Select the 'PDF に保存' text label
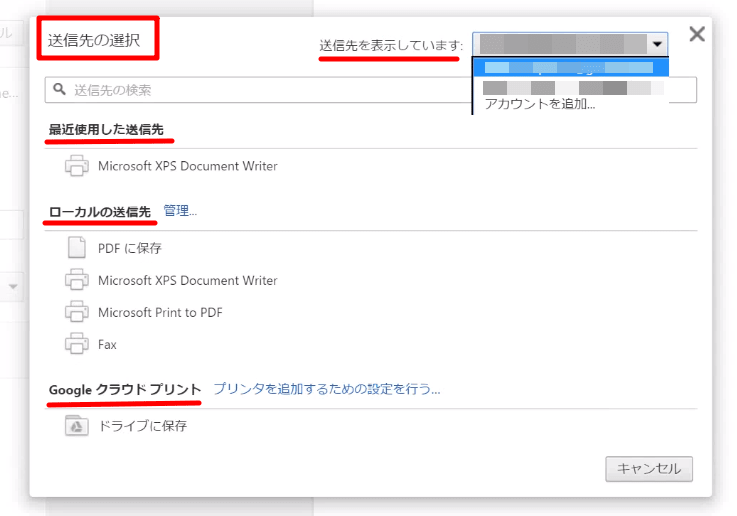 click(x=130, y=248)
